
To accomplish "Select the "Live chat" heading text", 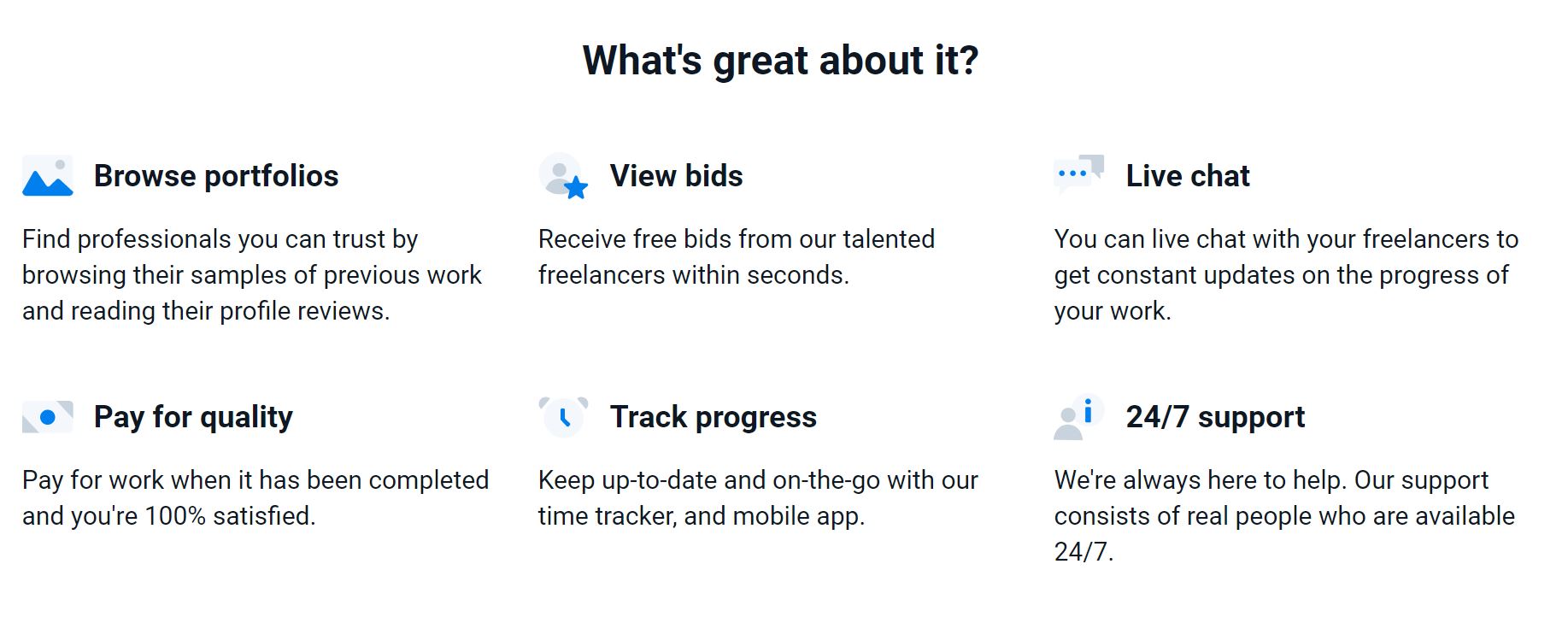I will point(1188,176).
